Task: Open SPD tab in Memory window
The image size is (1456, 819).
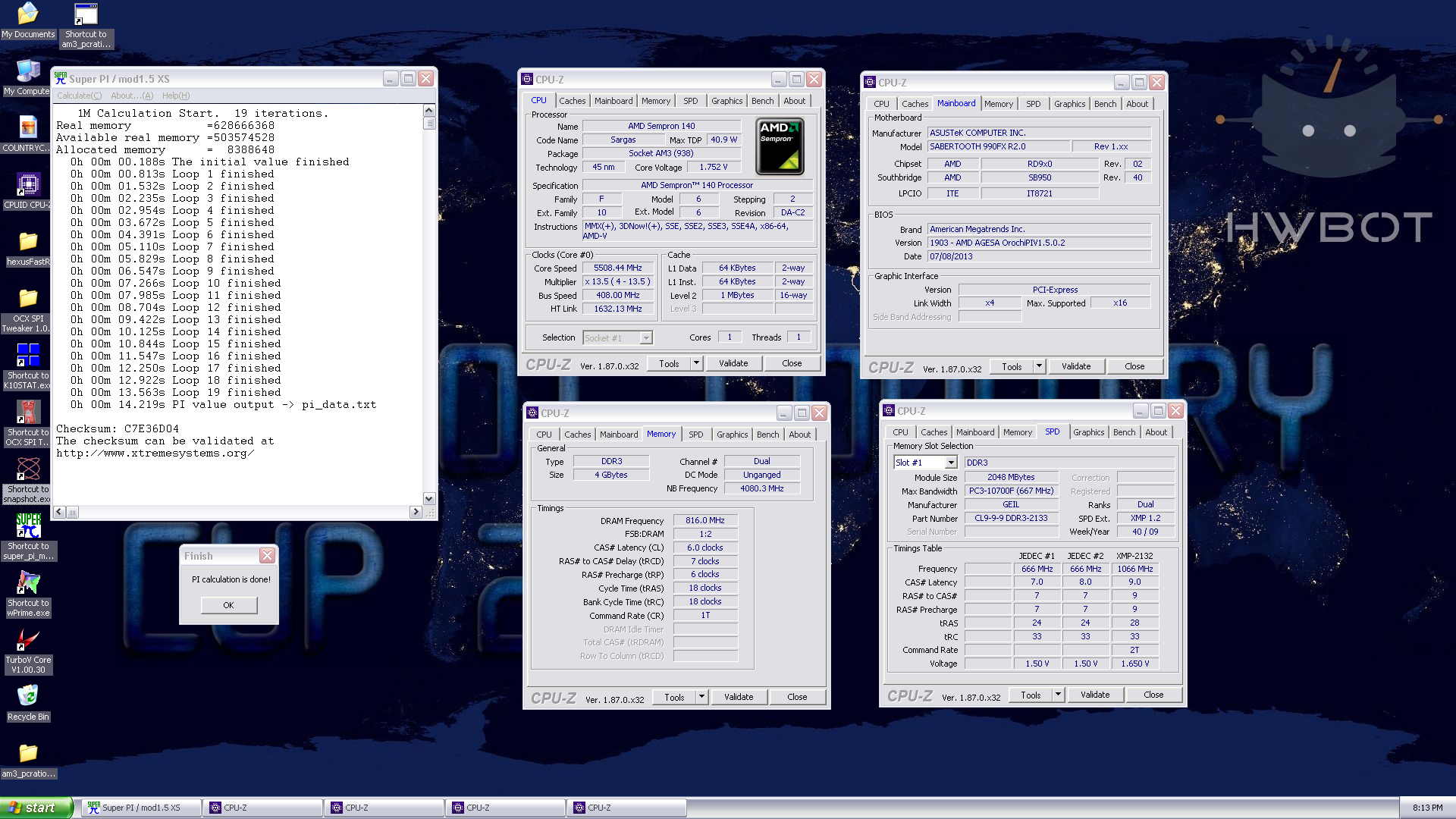Action: pyautogui.click(x=695, y=435)
